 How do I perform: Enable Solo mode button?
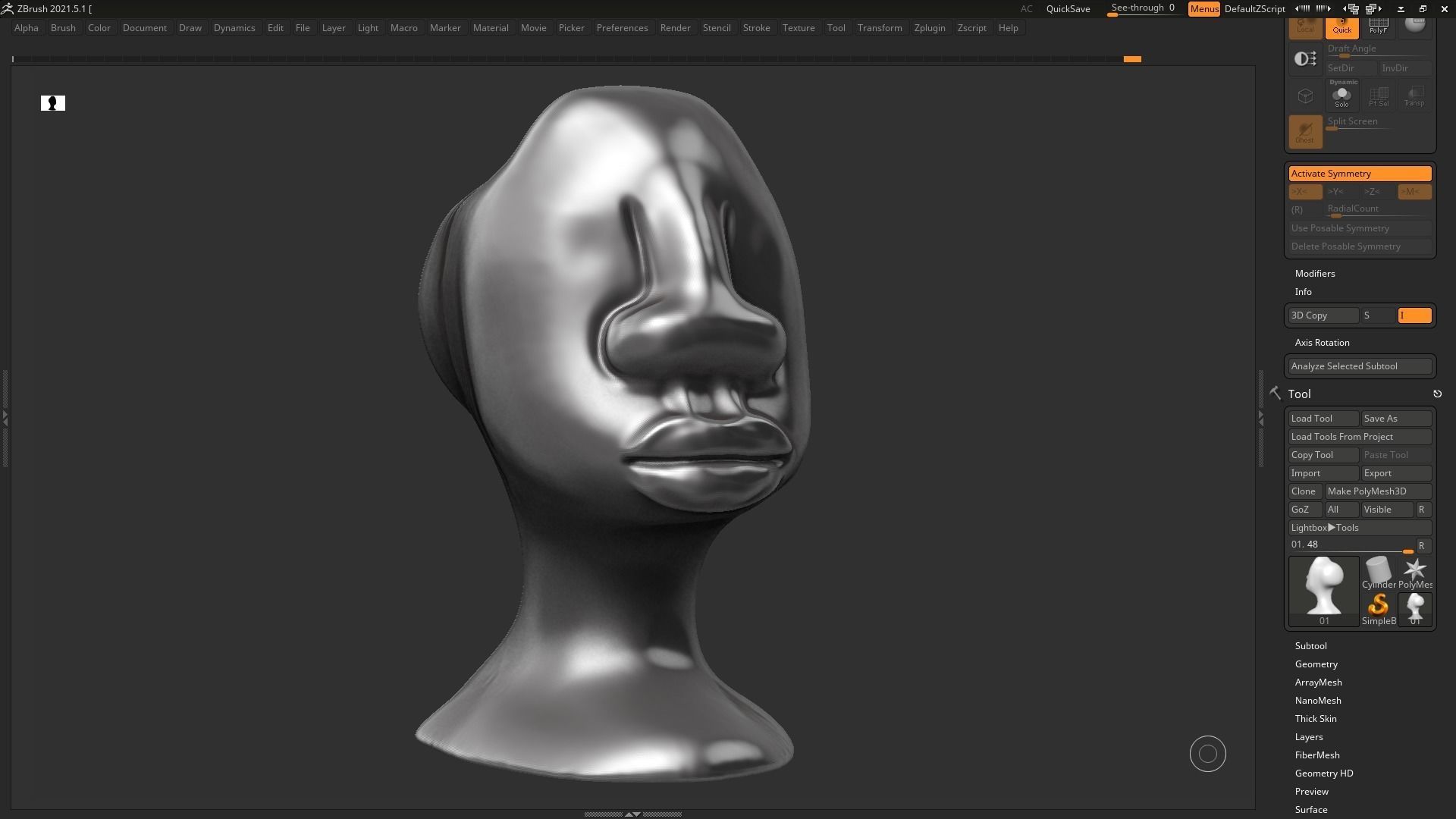click(x=1341, y=96)
